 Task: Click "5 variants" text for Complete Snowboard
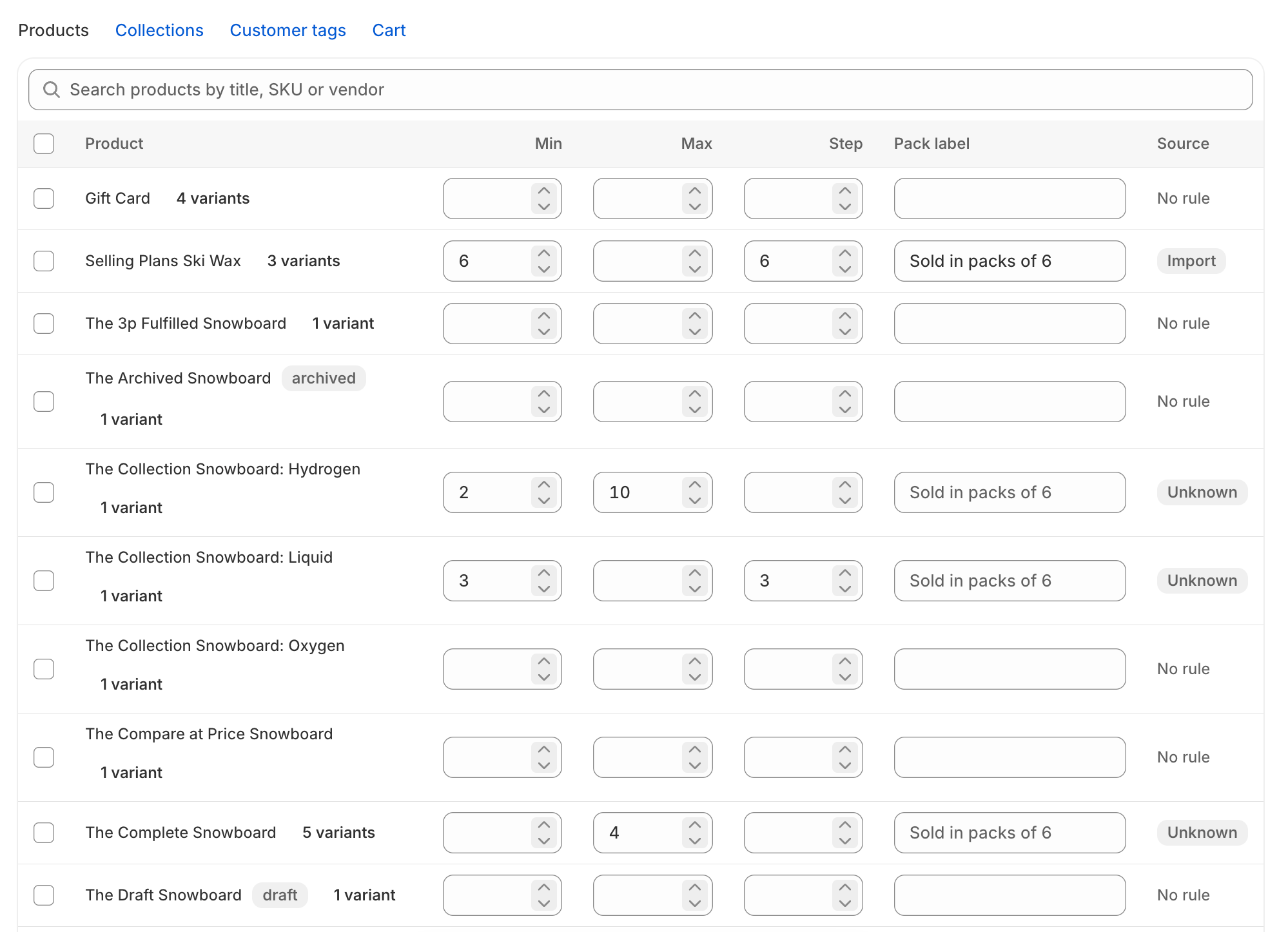[x=339, y=833]
